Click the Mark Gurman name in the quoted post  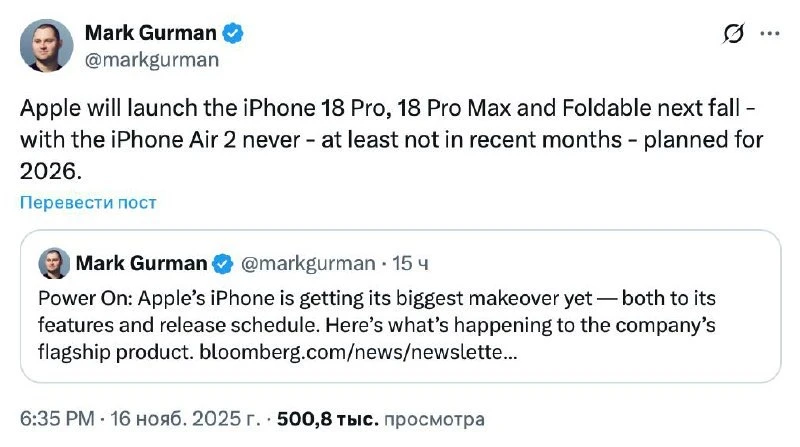point(140,264)
